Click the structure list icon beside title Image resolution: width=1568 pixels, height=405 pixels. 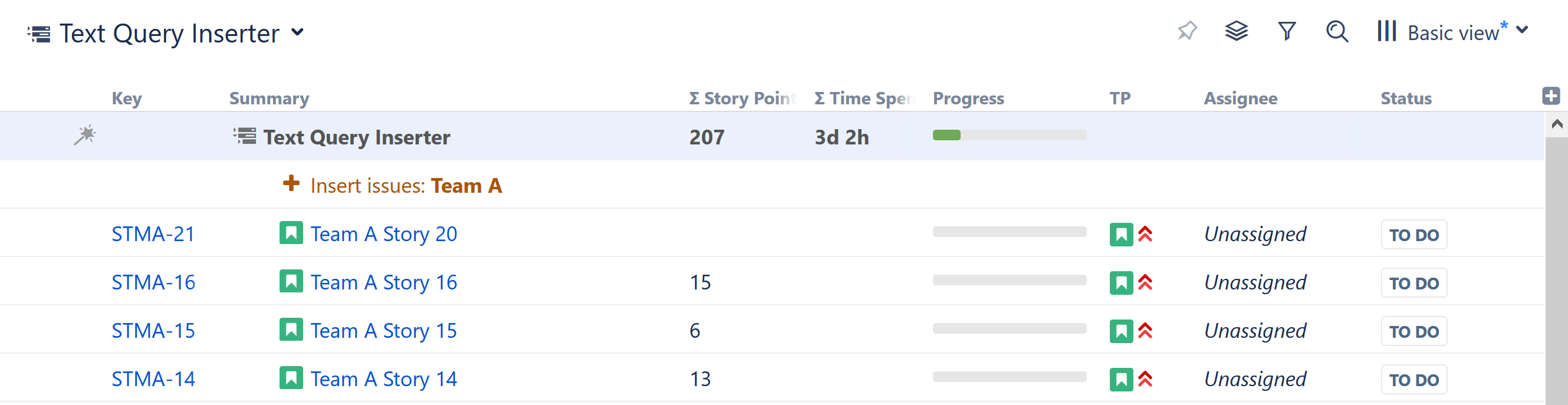tap(39, 34)
